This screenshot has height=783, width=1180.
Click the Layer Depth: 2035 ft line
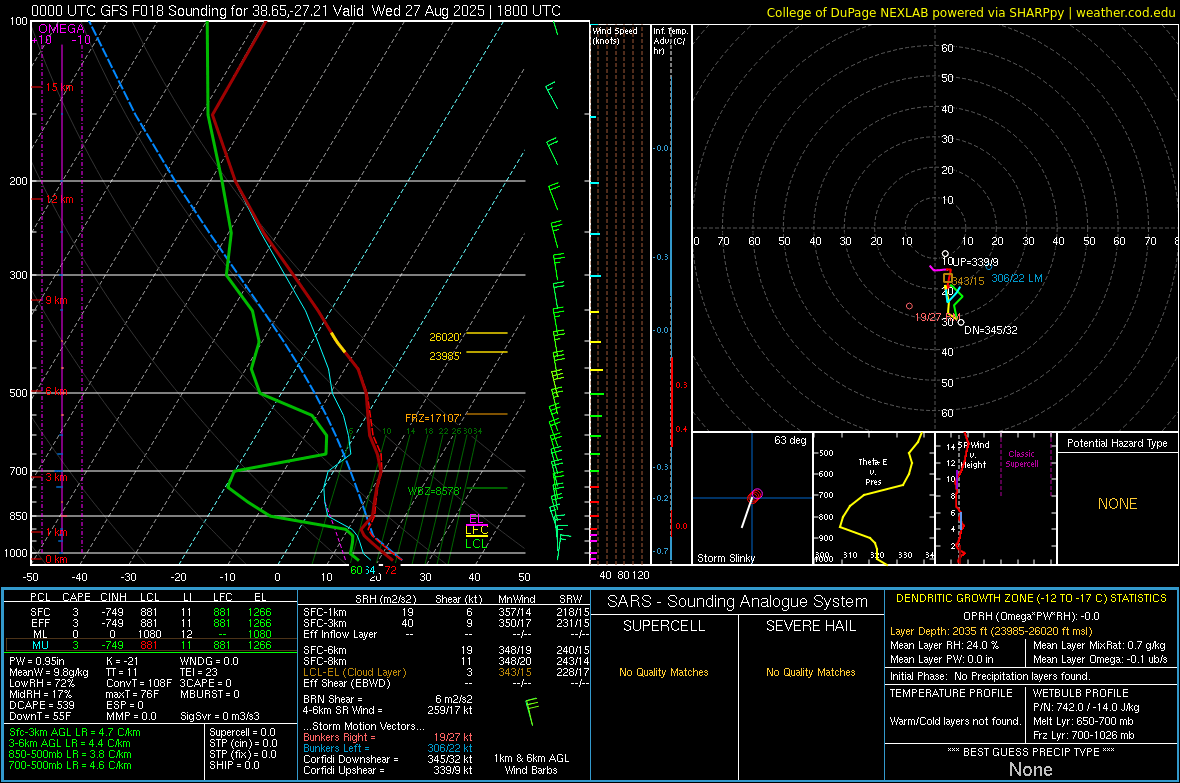tap(991, 632)
